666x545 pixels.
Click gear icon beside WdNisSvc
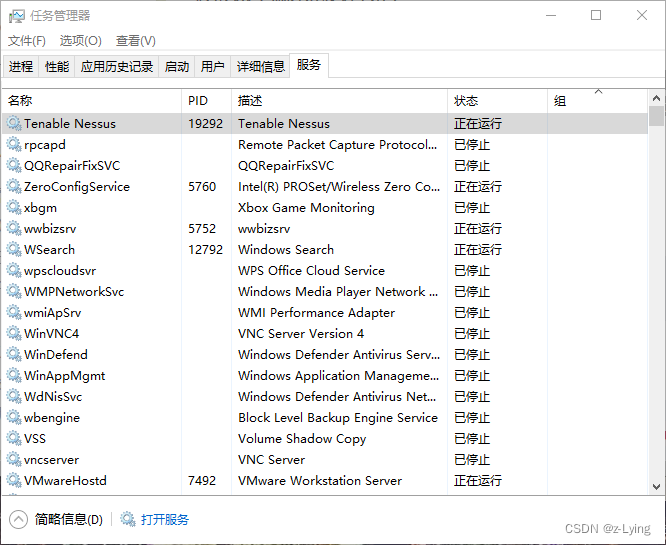click(14, 396)
